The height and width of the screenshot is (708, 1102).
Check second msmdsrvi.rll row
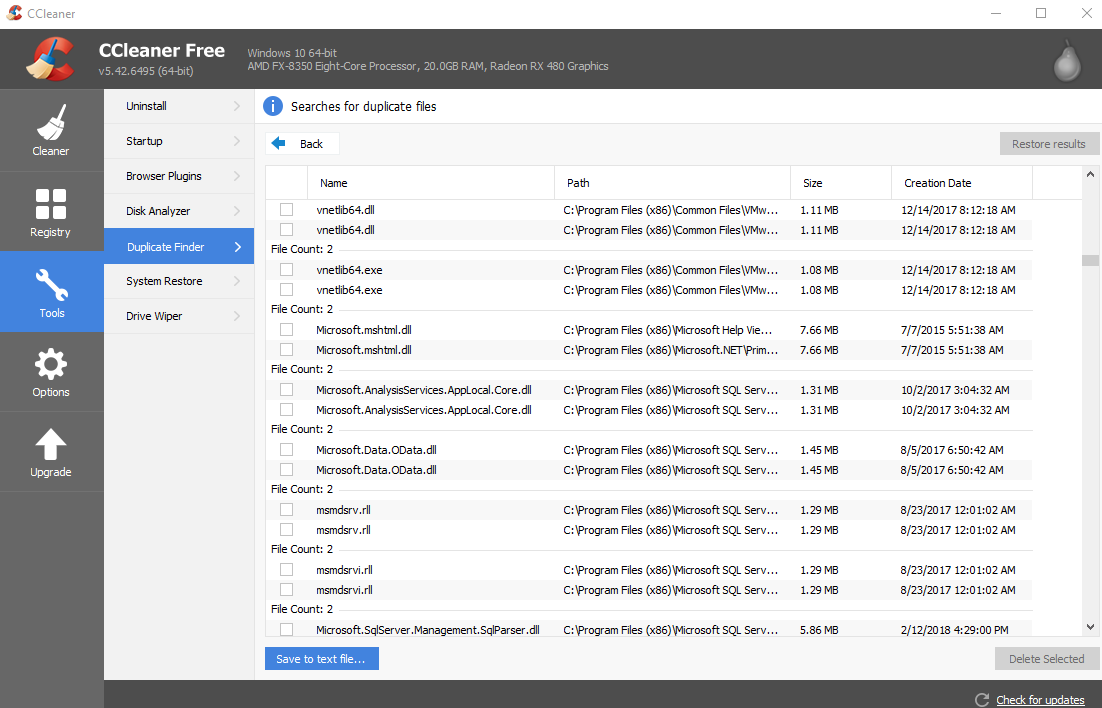coord(286,589)
